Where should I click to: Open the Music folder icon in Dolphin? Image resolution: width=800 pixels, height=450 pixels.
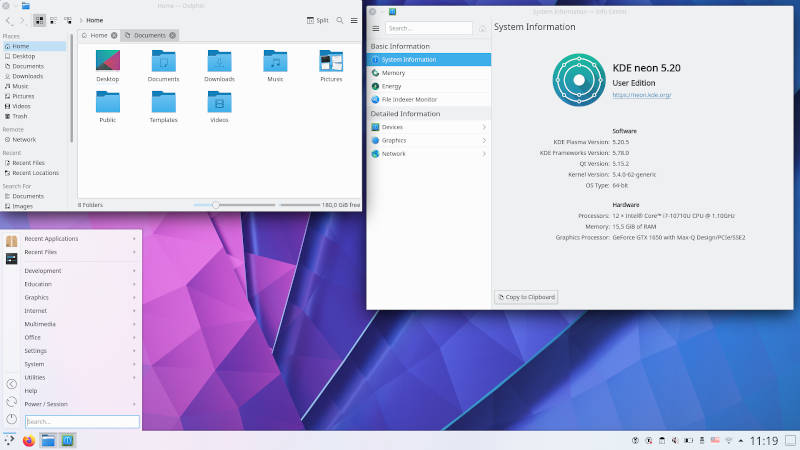pyautogui.click(x=275, y=61)
